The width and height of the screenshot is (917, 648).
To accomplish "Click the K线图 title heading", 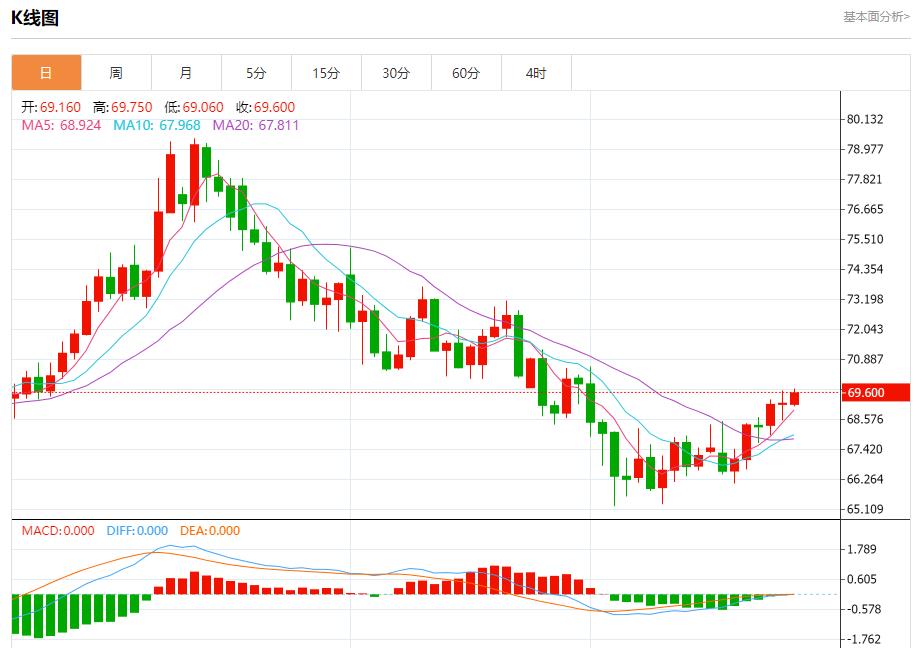I will [x=35, y=17].
